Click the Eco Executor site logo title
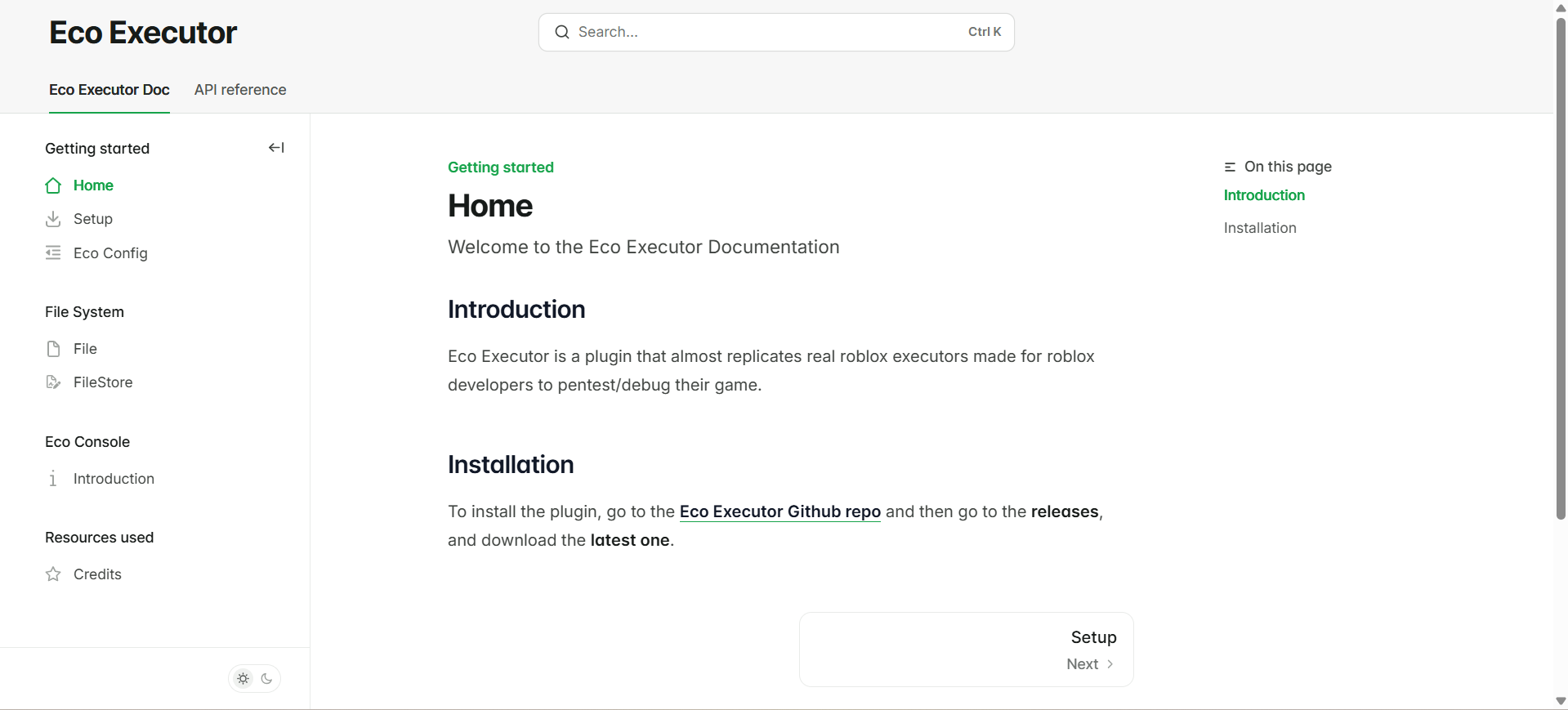 click(x=143, y=33)
